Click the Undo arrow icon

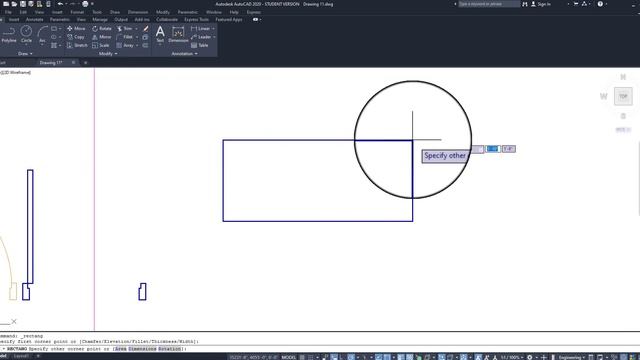pos(60,4)
